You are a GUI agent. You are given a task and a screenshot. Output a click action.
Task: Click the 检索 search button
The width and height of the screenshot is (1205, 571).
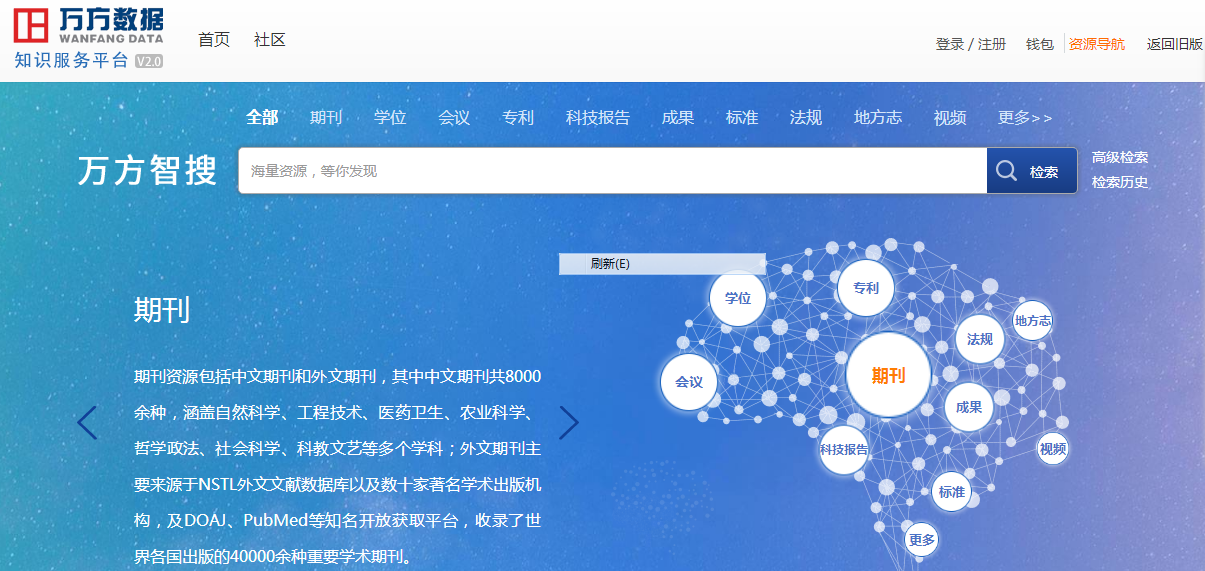(x=1031, y=171)
